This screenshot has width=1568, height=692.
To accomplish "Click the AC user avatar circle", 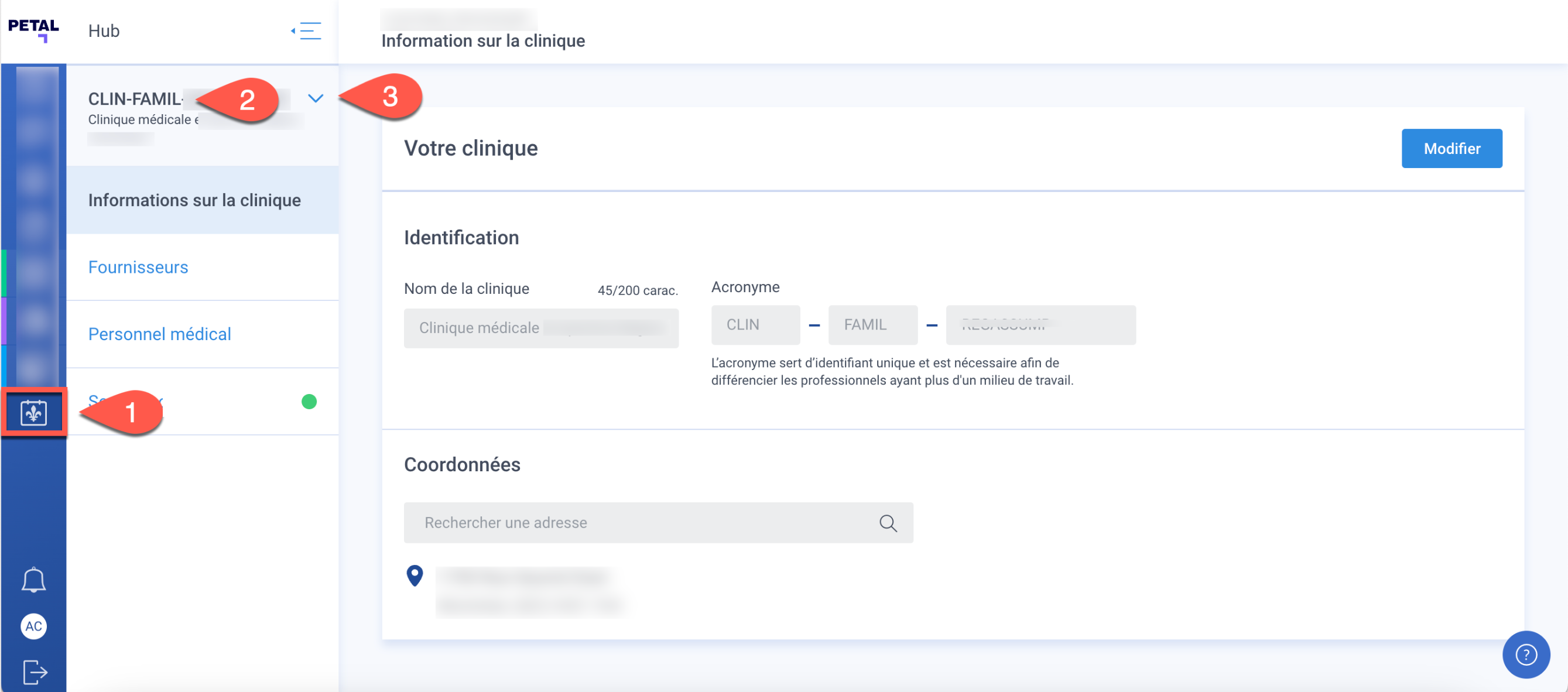I will [33, 626].
